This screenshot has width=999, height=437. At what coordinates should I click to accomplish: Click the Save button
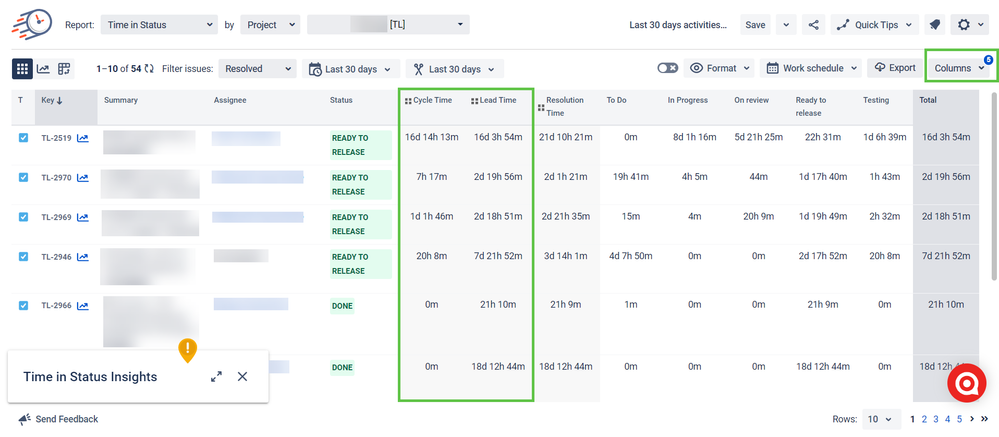(755, 25)
